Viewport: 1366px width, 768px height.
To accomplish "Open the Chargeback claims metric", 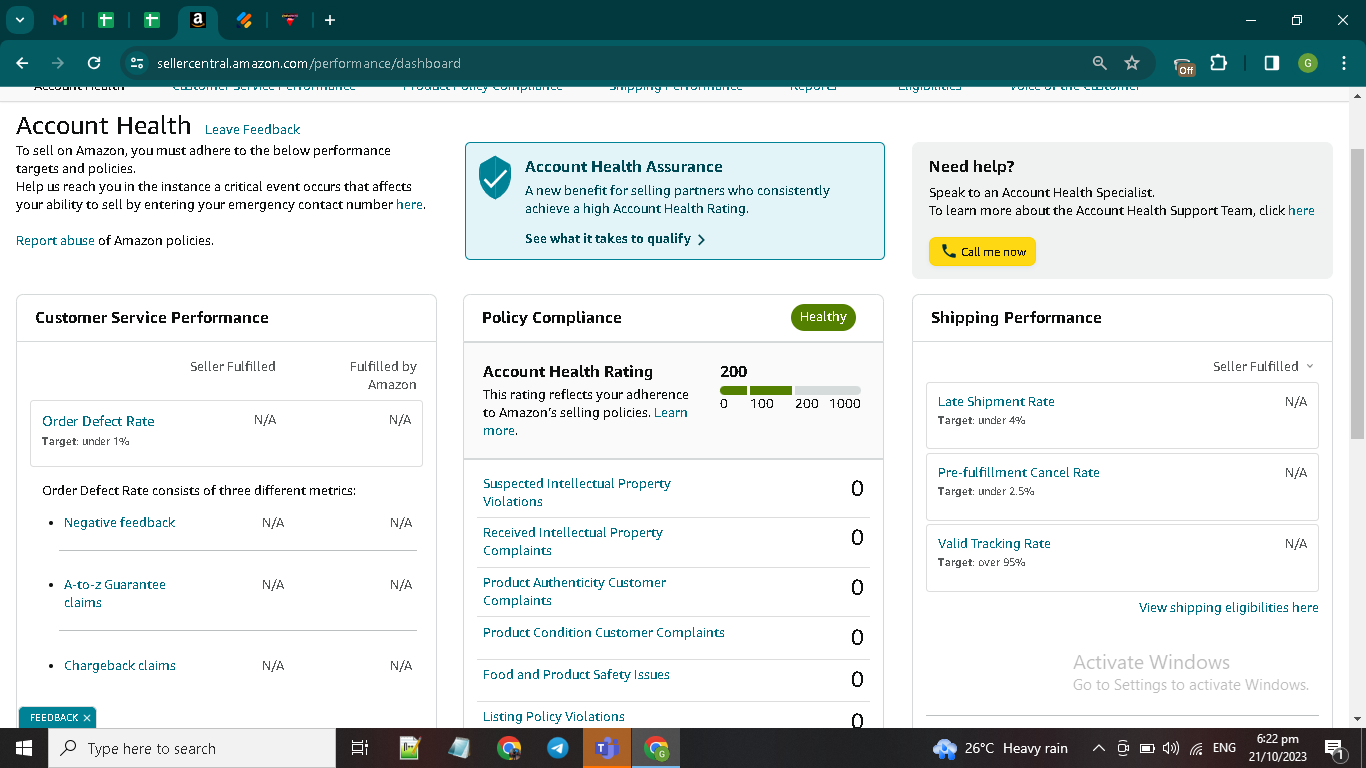I will (120, 665).
